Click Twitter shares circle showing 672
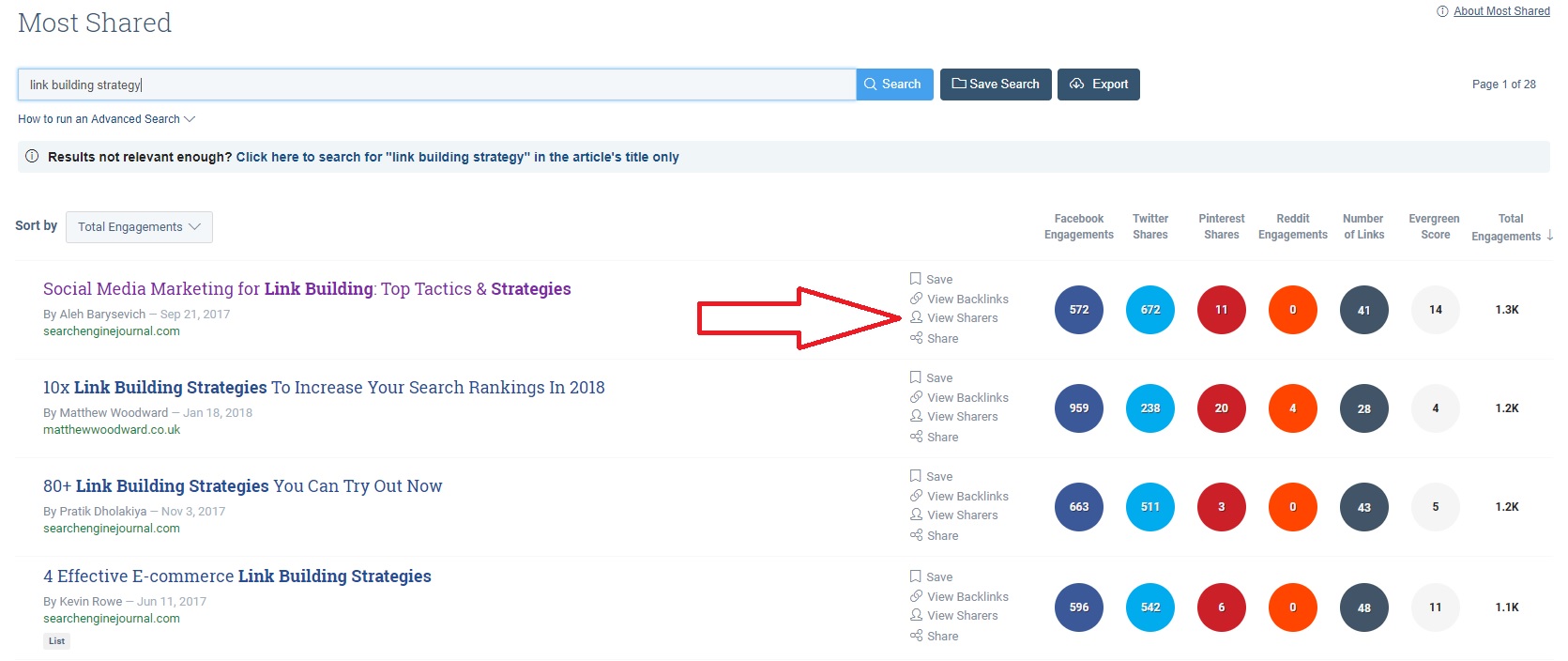The height and width of the screenshot is (661, 1568). (1150, 310)
